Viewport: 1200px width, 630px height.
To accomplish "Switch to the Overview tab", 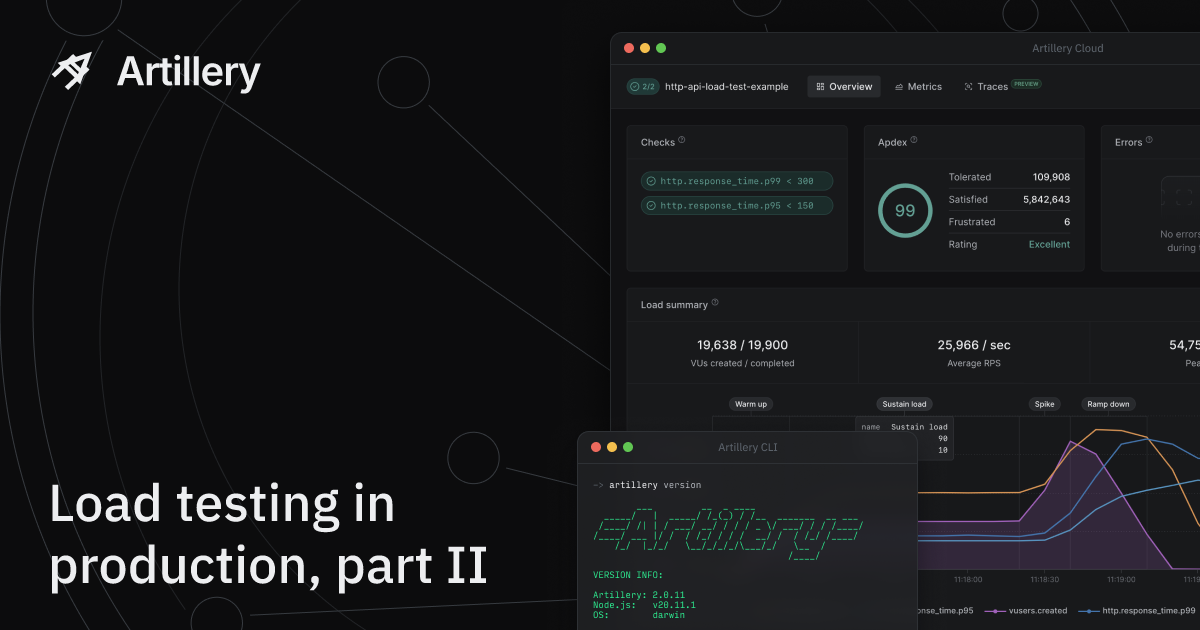I will coord(844,87).
